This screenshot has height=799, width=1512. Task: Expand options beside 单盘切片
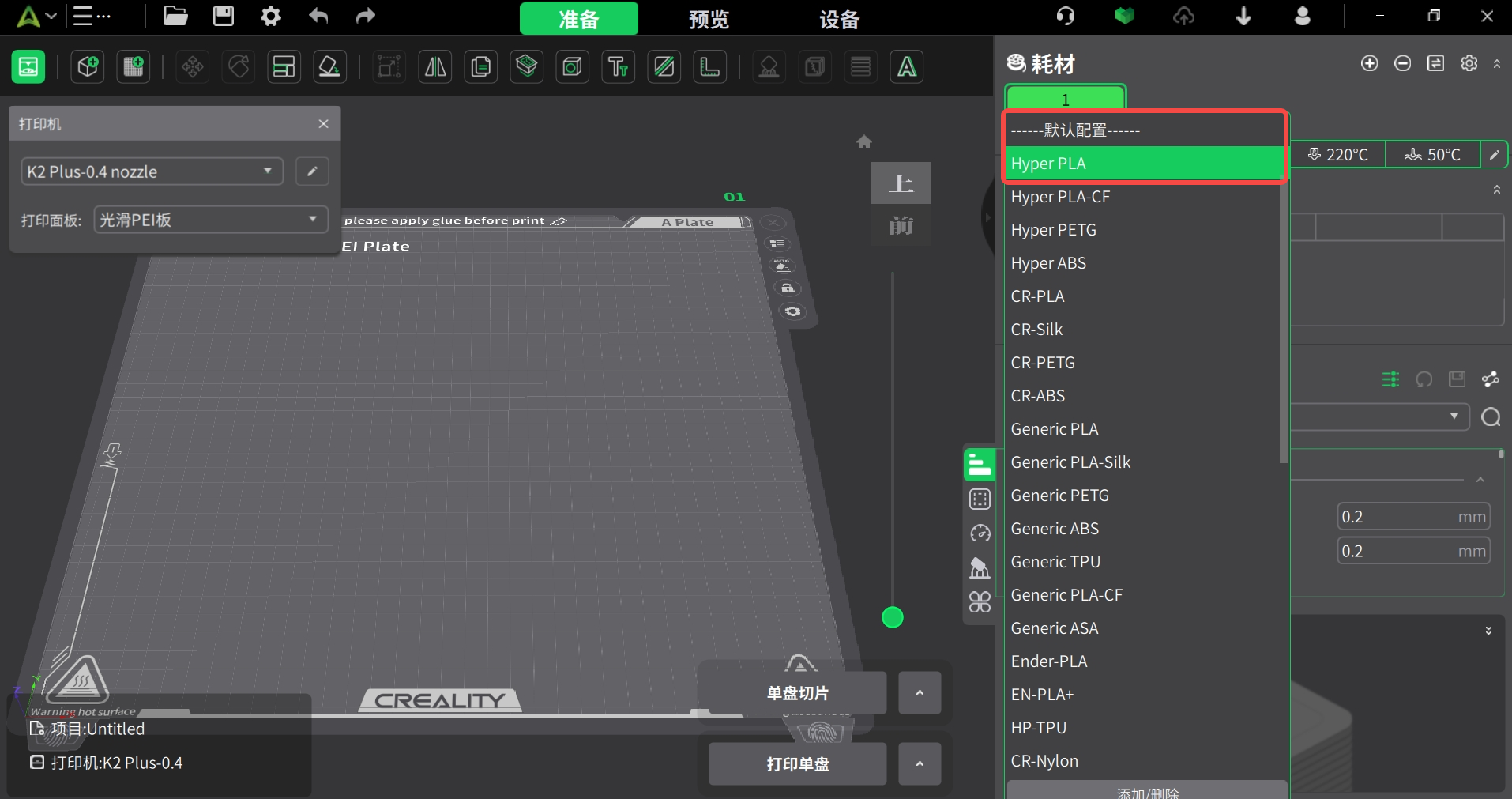(920, 693)
